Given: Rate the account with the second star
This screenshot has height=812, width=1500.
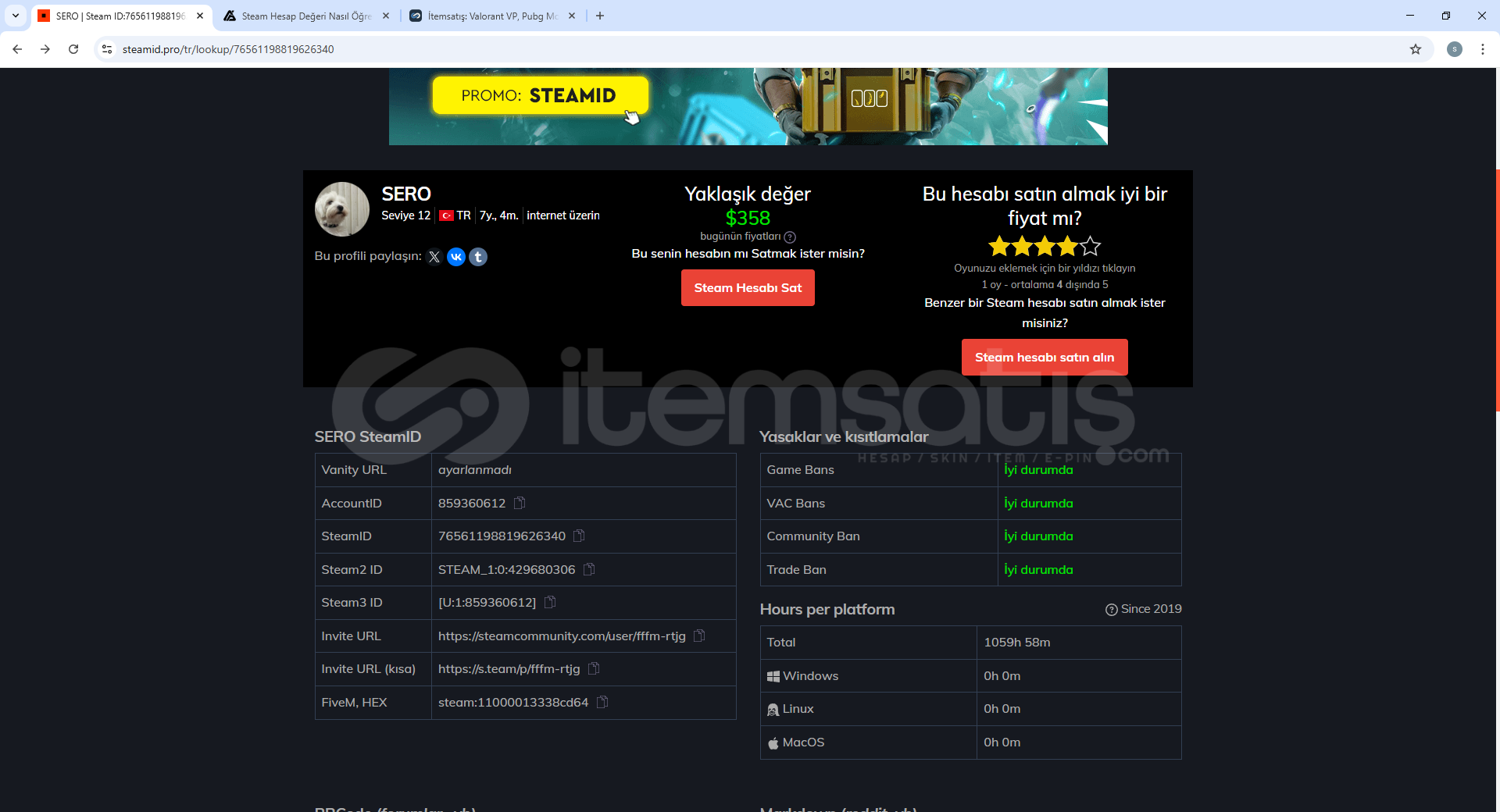Looking at the screenshot, I should 1022,247.
